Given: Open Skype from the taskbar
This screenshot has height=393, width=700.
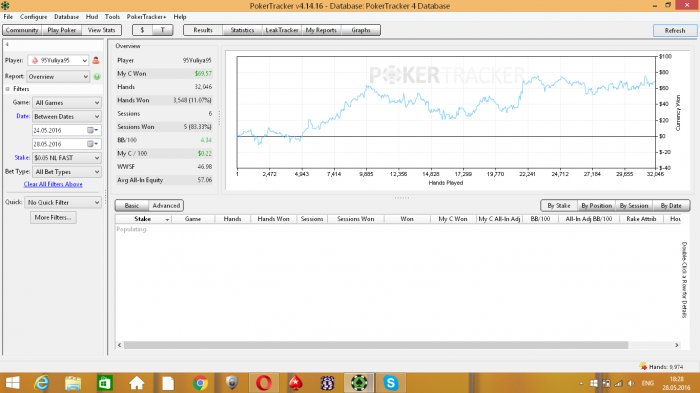Looking at the screenshot, I should click(391, 383).
